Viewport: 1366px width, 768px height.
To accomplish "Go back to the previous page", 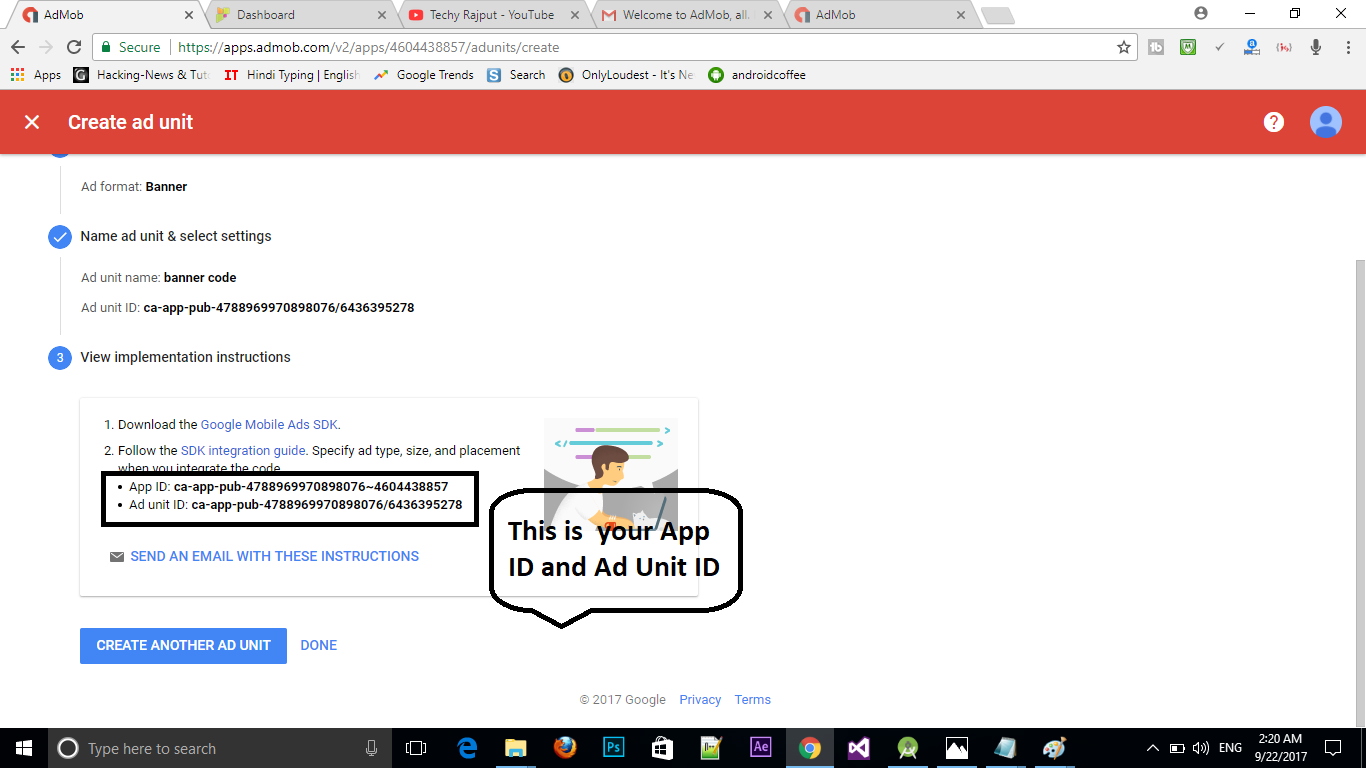I will click(18, 47).
